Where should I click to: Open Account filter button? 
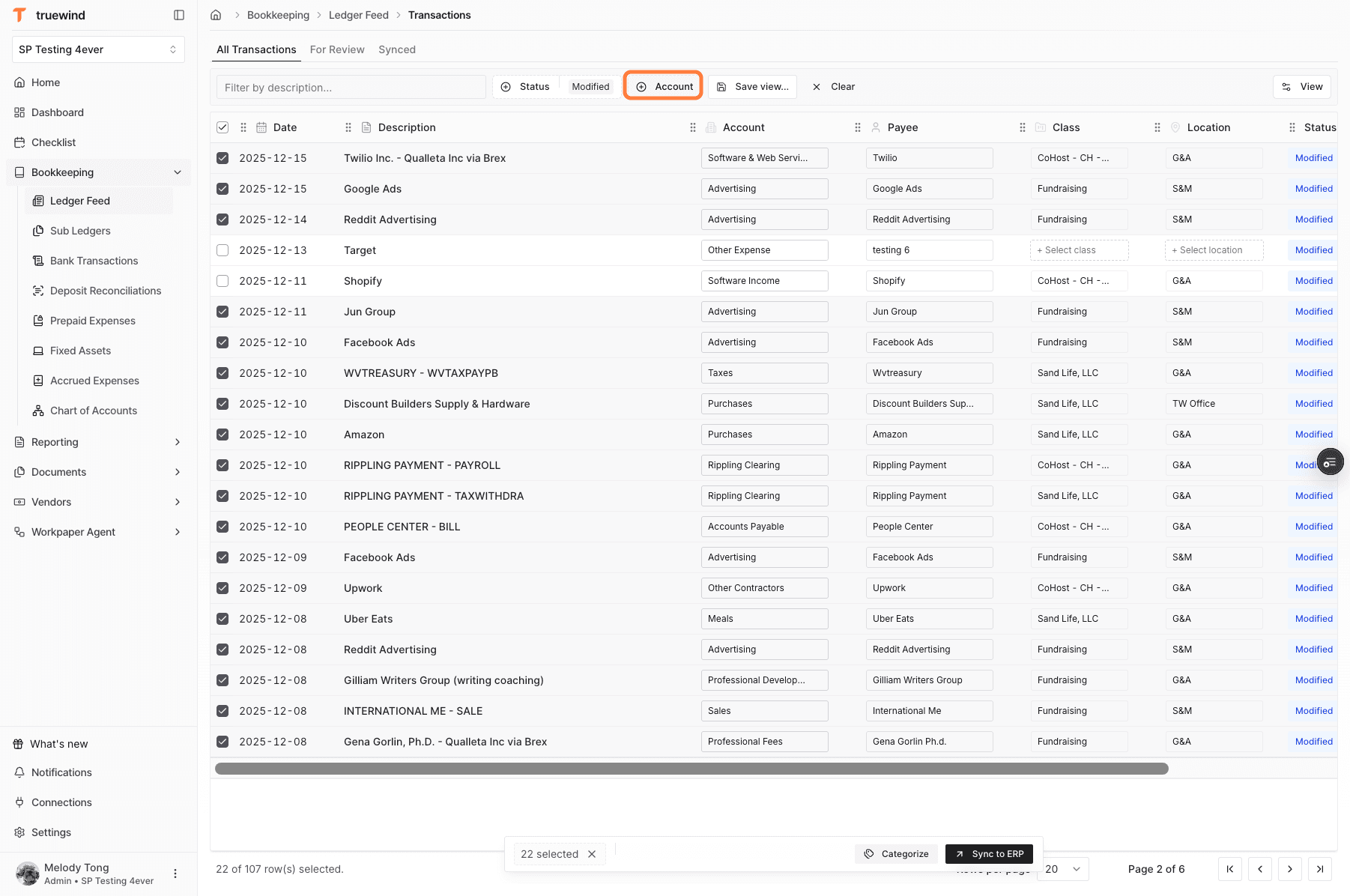(664, 87)
